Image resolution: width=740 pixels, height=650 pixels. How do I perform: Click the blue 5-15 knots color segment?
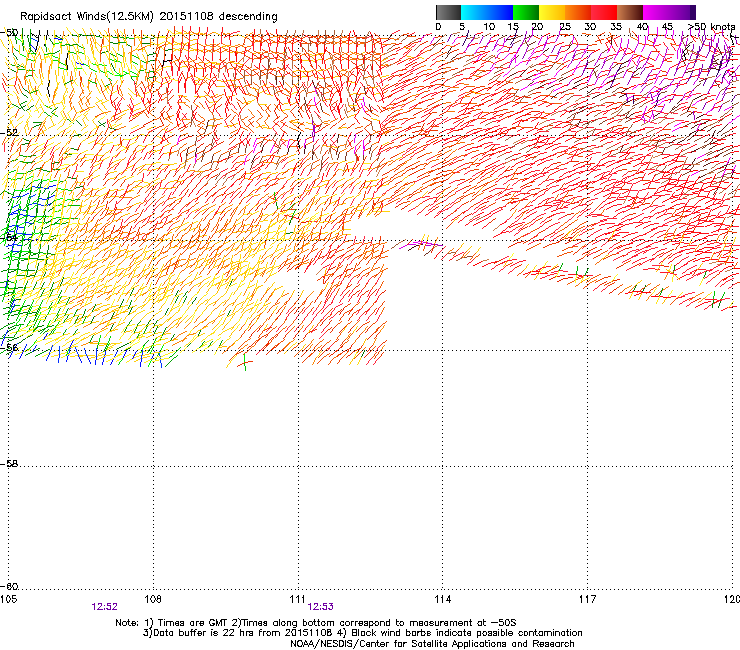tap(487, 12)
